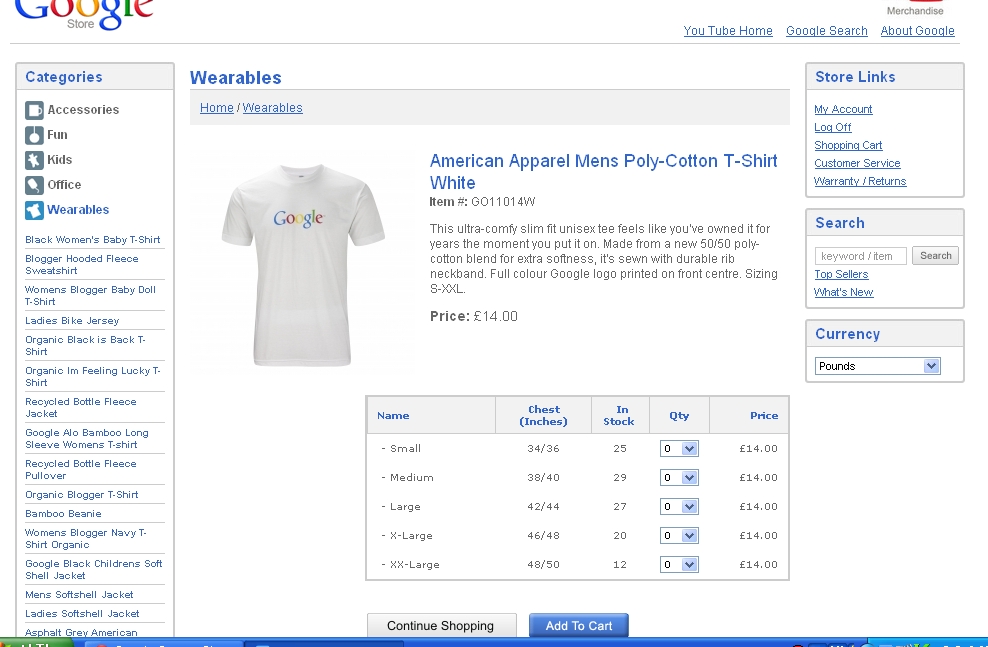
Task: Go to the Wearables breadcrumb link
Action: click(272, 108)
